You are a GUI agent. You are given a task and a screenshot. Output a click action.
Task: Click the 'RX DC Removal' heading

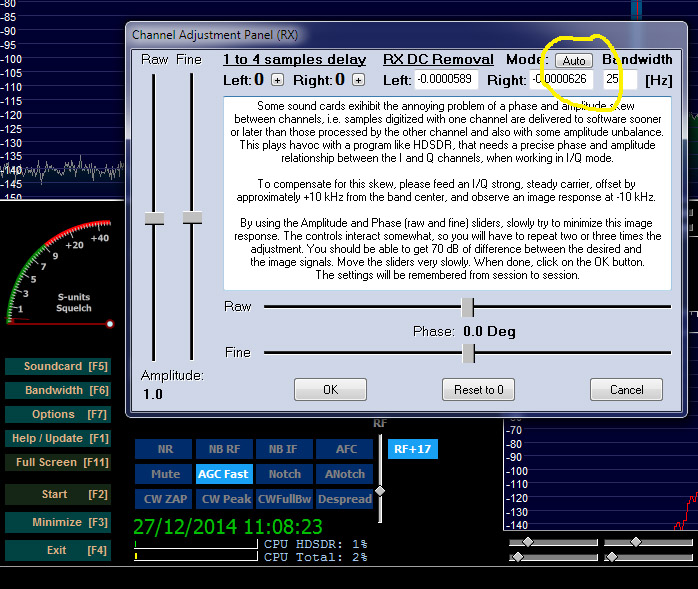pos(438,60)
